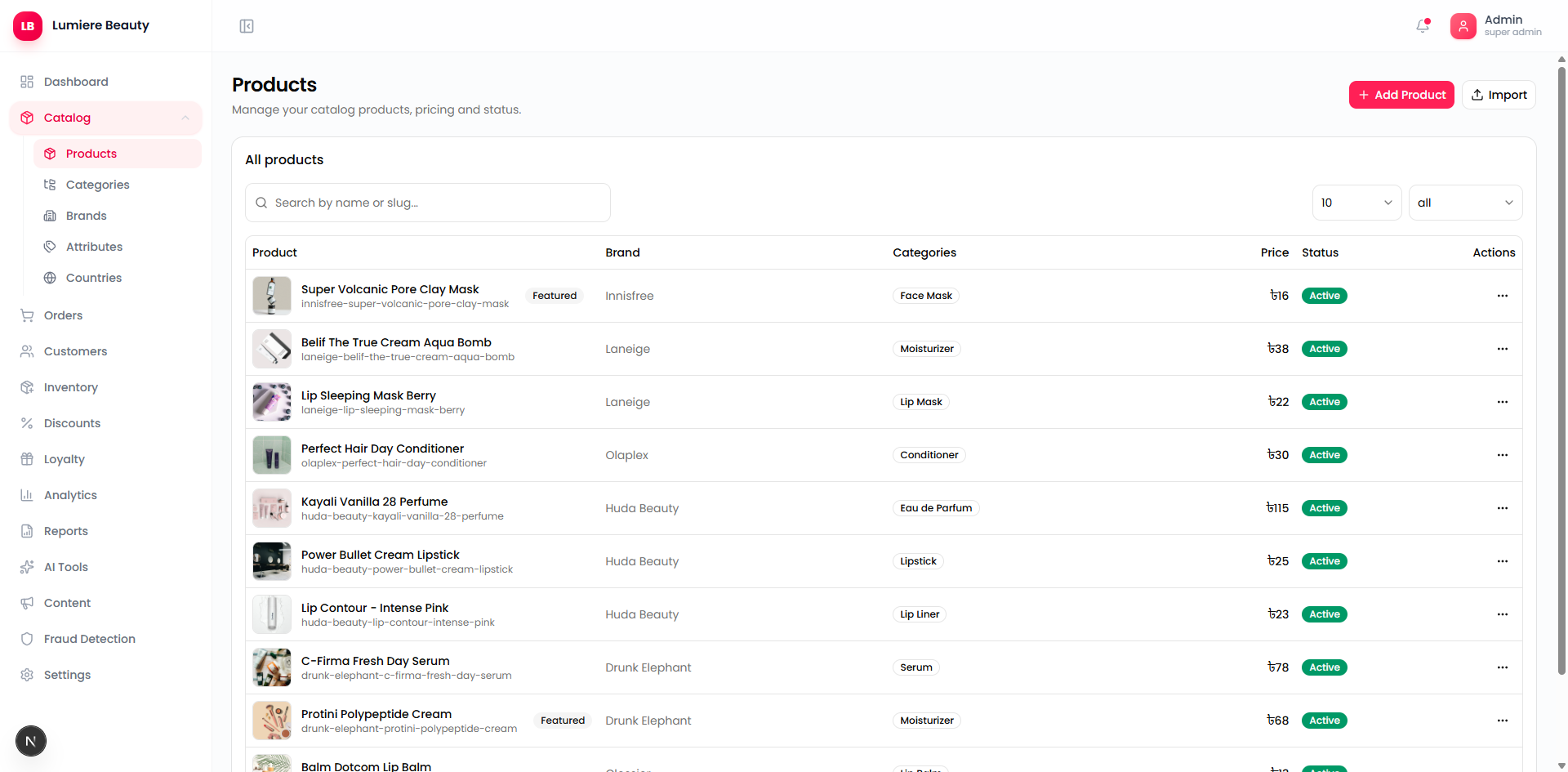Click the Power Bullet Cream Lipstick thumbnail

click(x=272, y=561)
